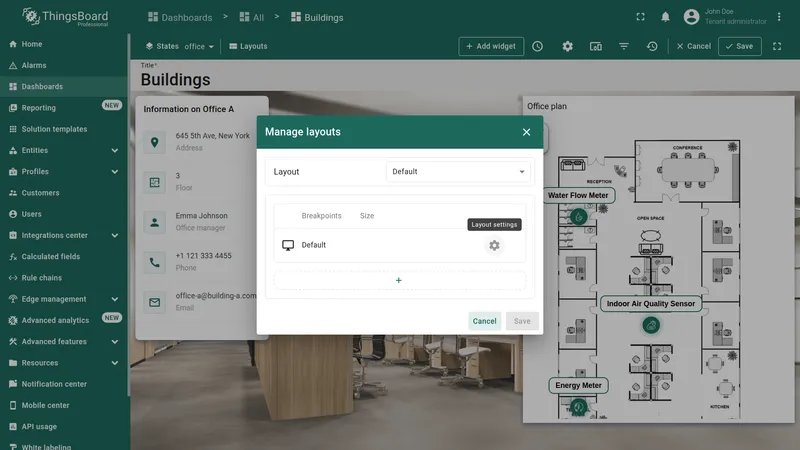Viewport: 800px width, 450px height.
Task: Click the email office-a@building-a.com
Action: pyautogui.click(x=216, y=296)
